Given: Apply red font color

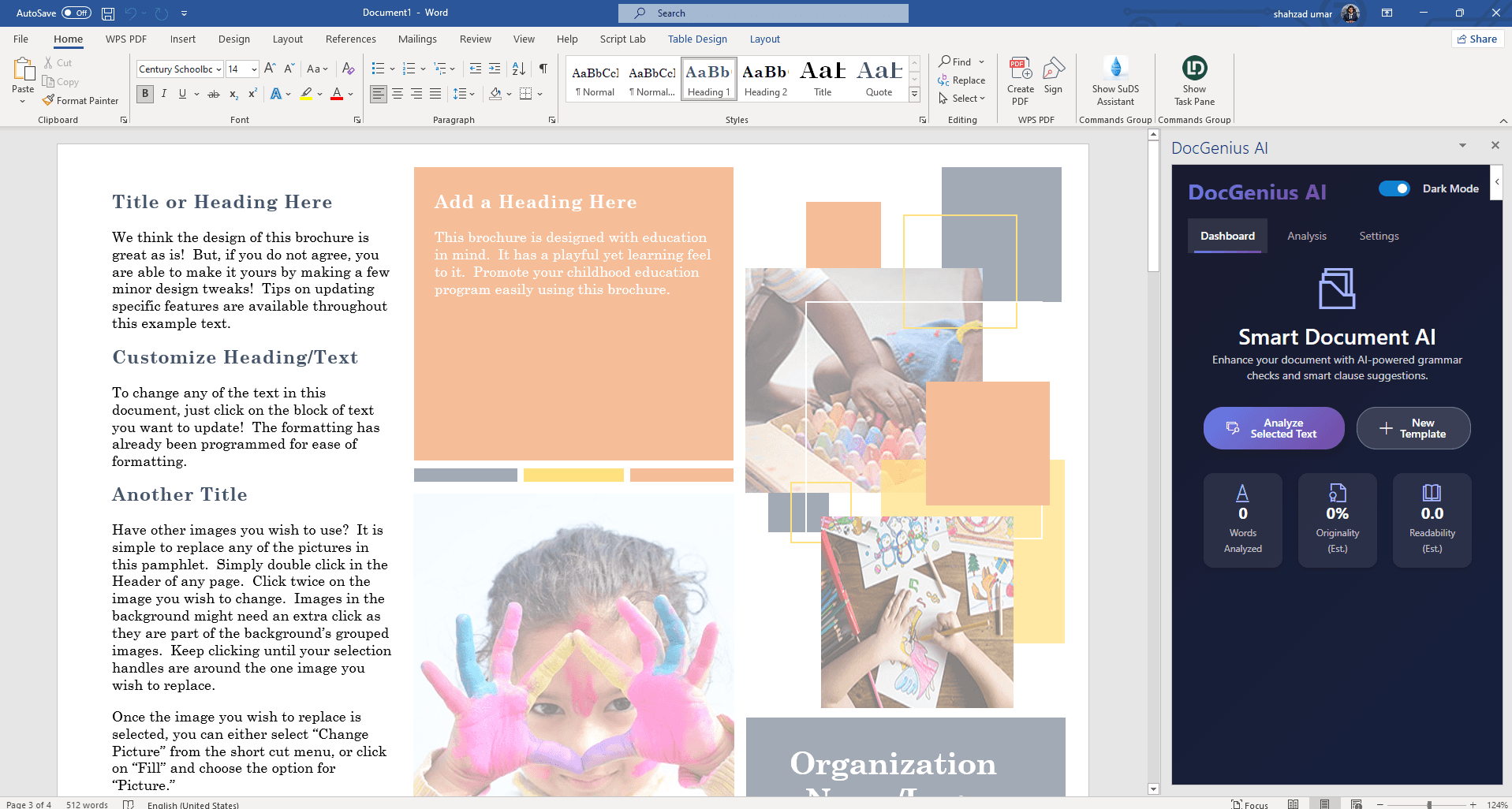Looking at the screenshot, I should tap(337, 94).
